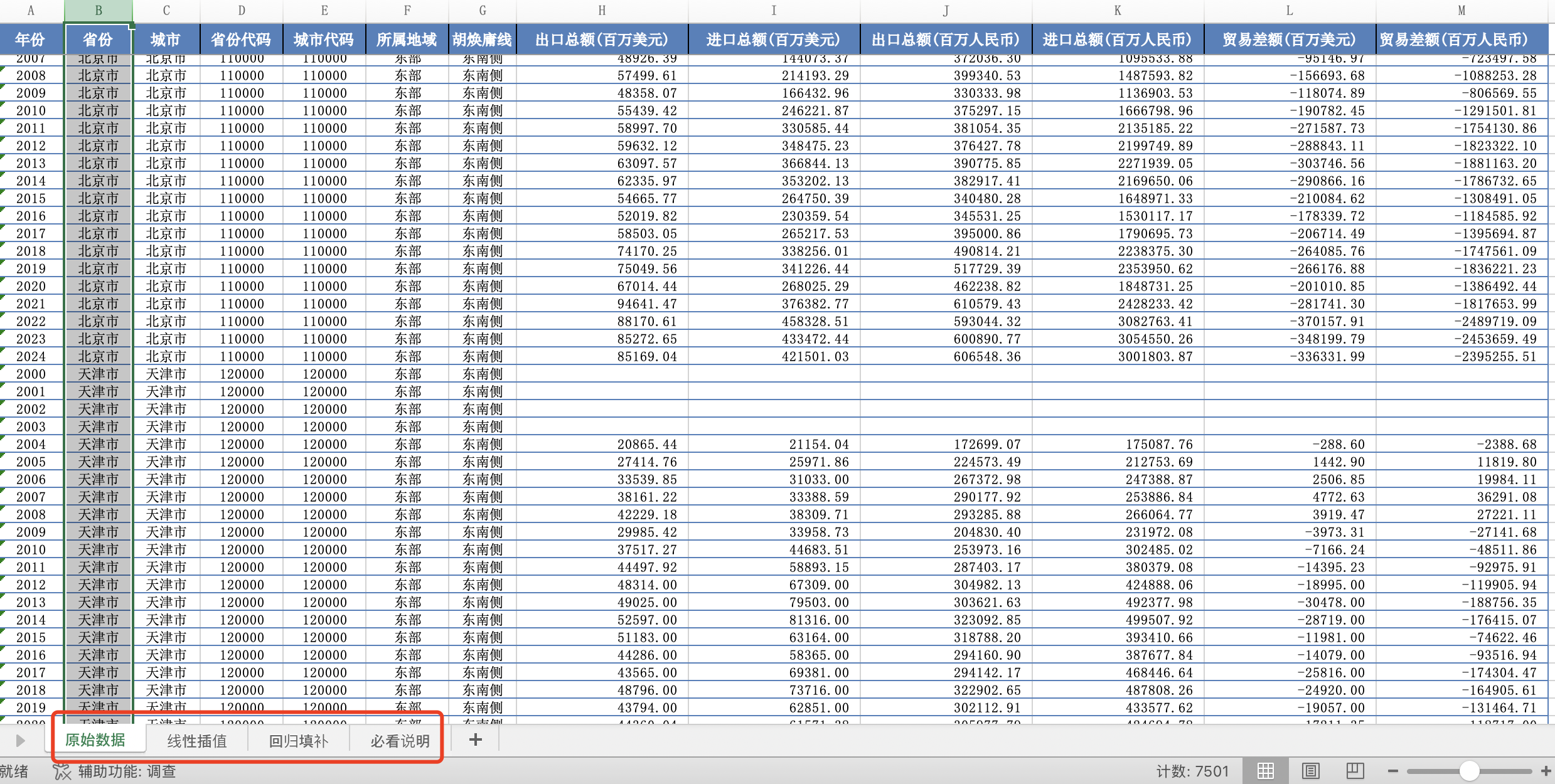Click the zoom out minus icon
1555x784 pixels.
[1393, 771]
